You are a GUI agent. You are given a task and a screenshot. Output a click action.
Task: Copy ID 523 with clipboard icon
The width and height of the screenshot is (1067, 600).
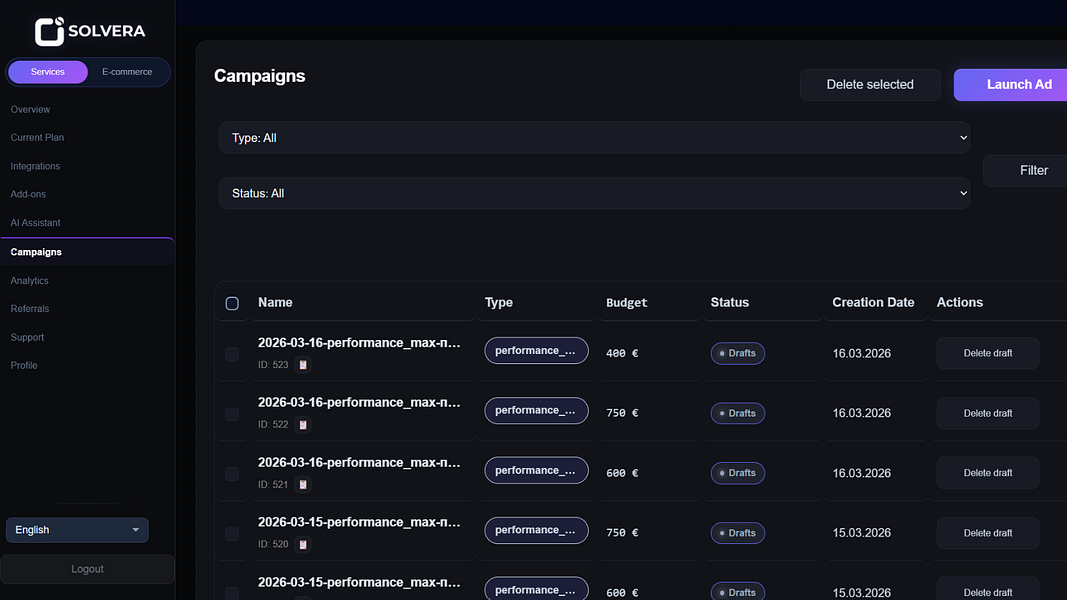point(303,365)
